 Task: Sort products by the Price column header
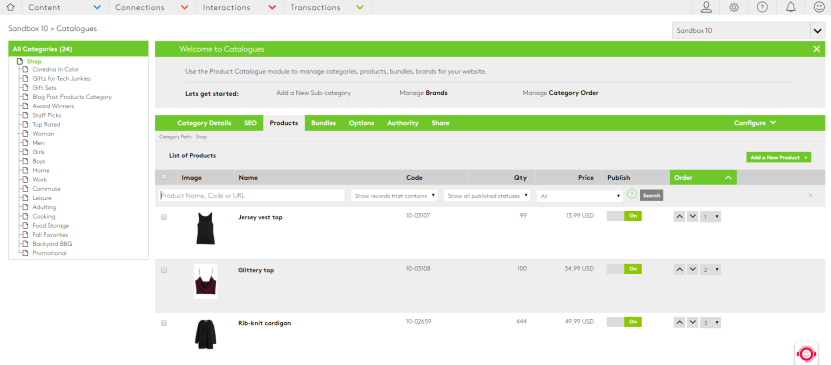(x=586, y=178)
